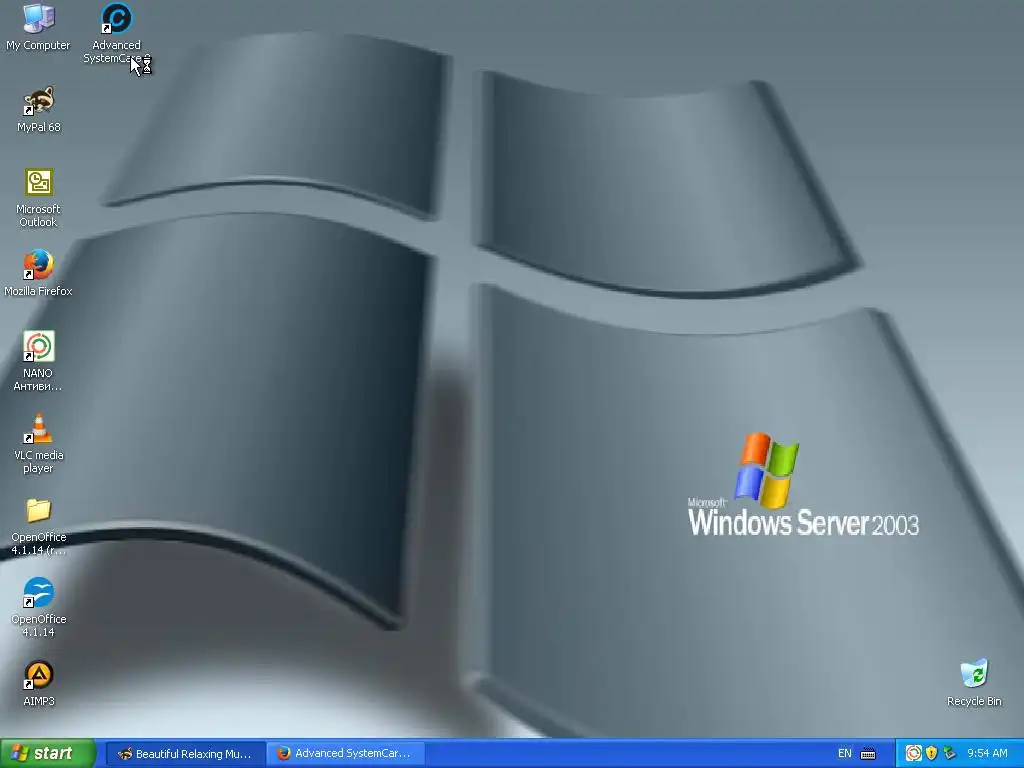This screenshot has height=768, width=1024.
Task: Click the 9:54 AM system clock
Action: pyautogui.click(x=987, y=754)
